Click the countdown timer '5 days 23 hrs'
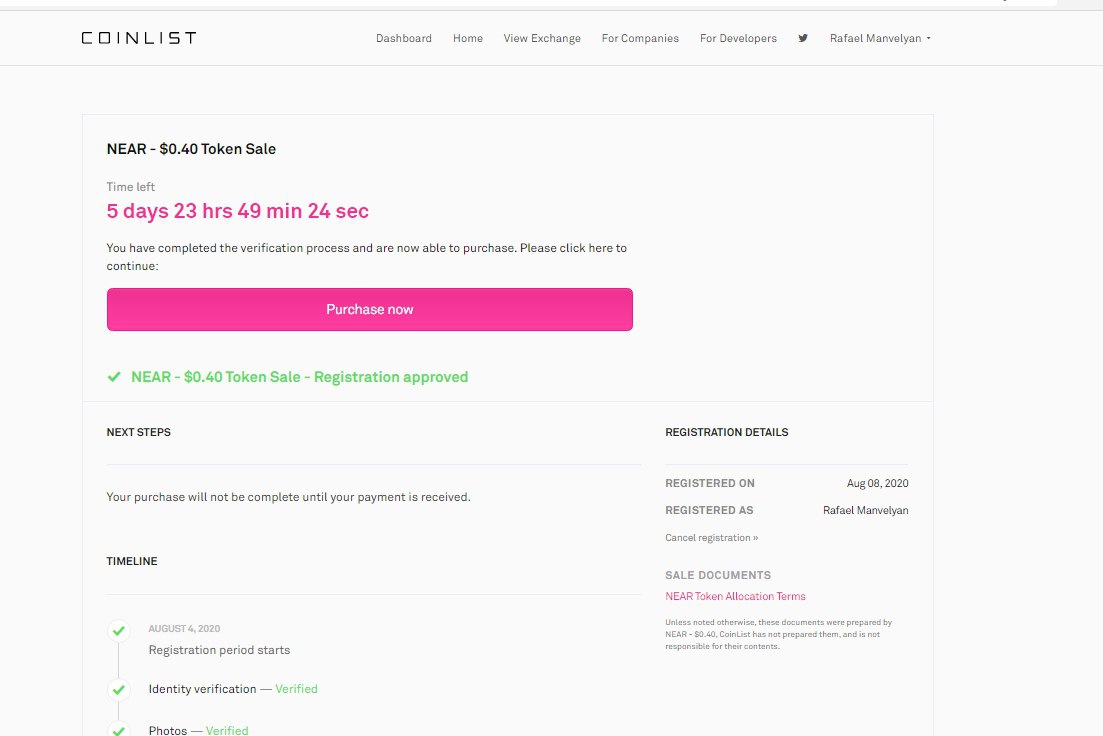The width and height of the screenshot is (1103, 736). pyautogui.click(x=237, y=211)
